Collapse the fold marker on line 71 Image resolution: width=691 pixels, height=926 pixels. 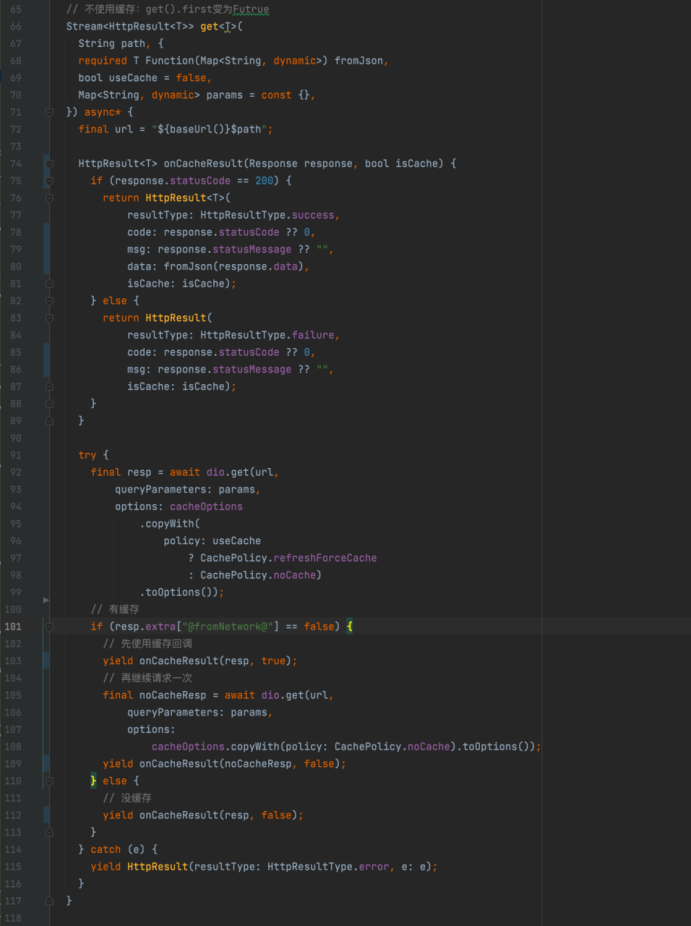(x=50, y=112)
